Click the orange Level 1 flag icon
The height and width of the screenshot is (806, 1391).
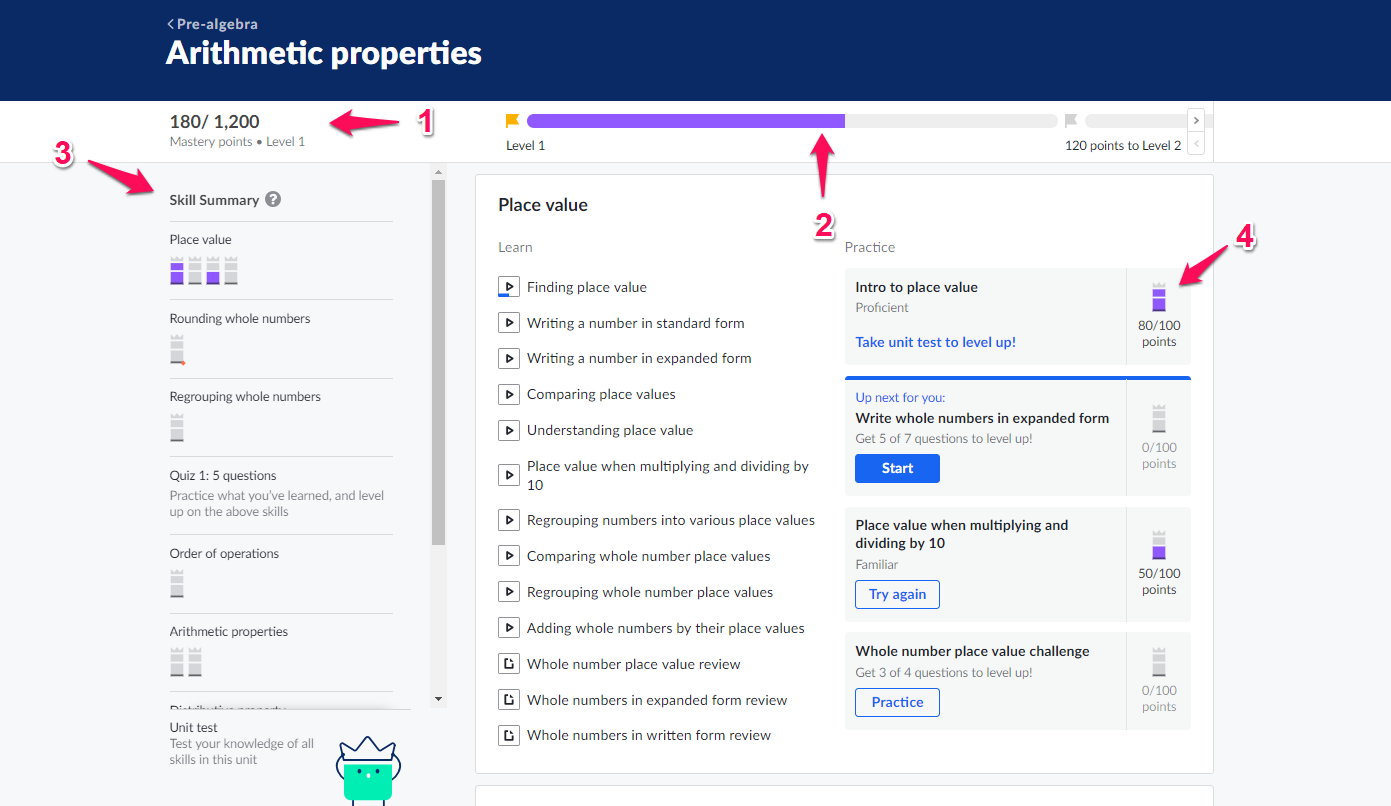[x=512, y=121]
